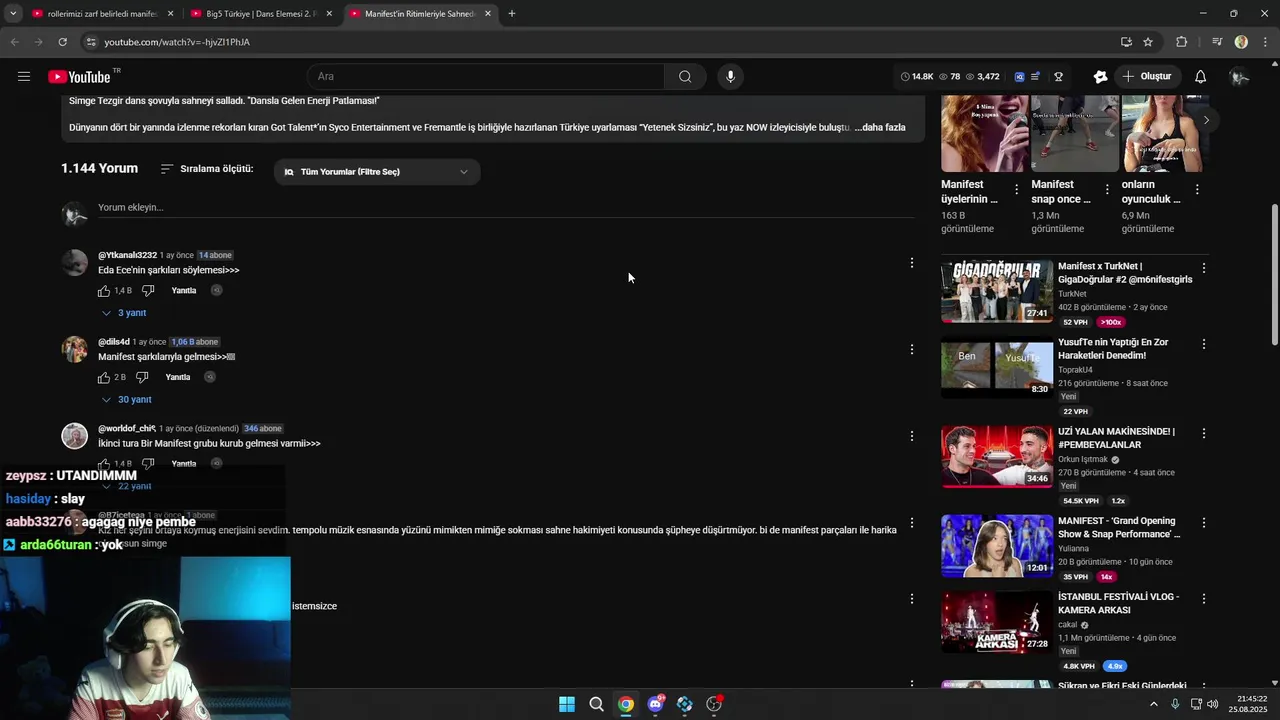Focus the YouTube search box

pyautogui.click(x=485, y=77)
